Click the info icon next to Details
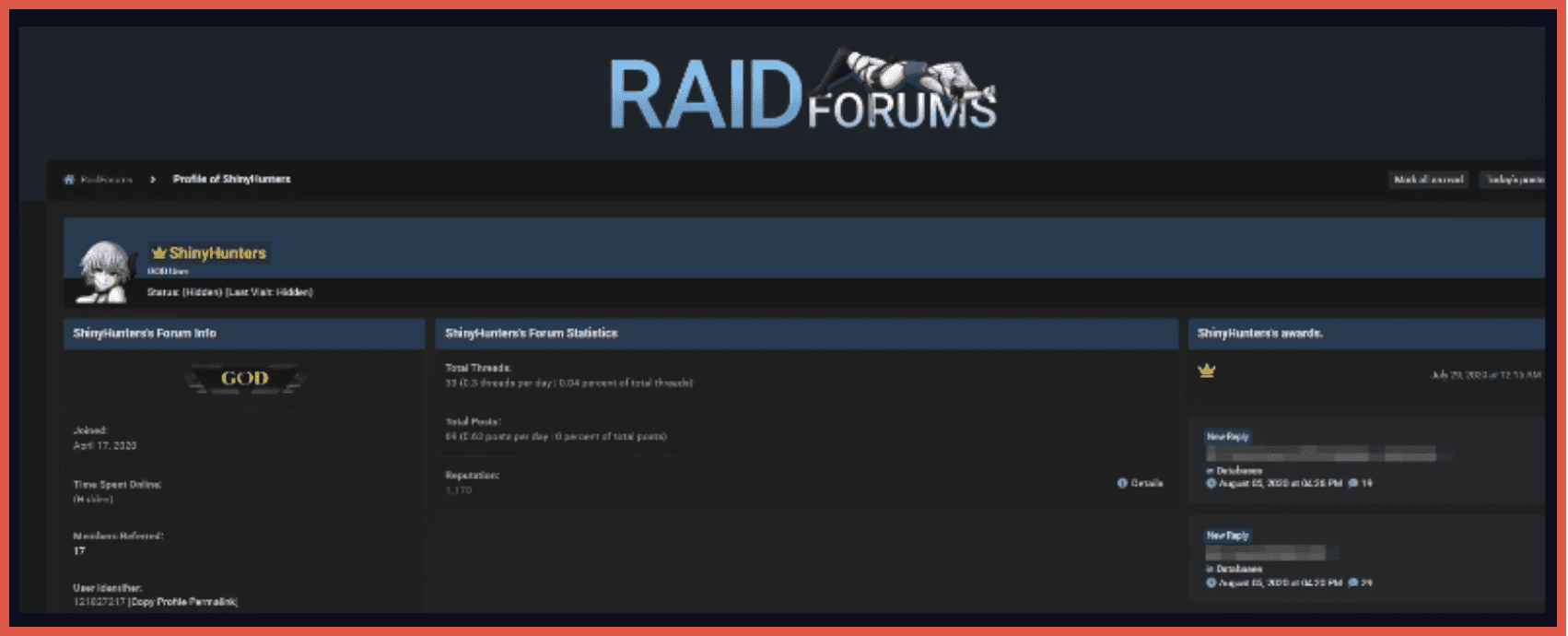The width and height of the screenshot is (1568, 636). 1122,483
